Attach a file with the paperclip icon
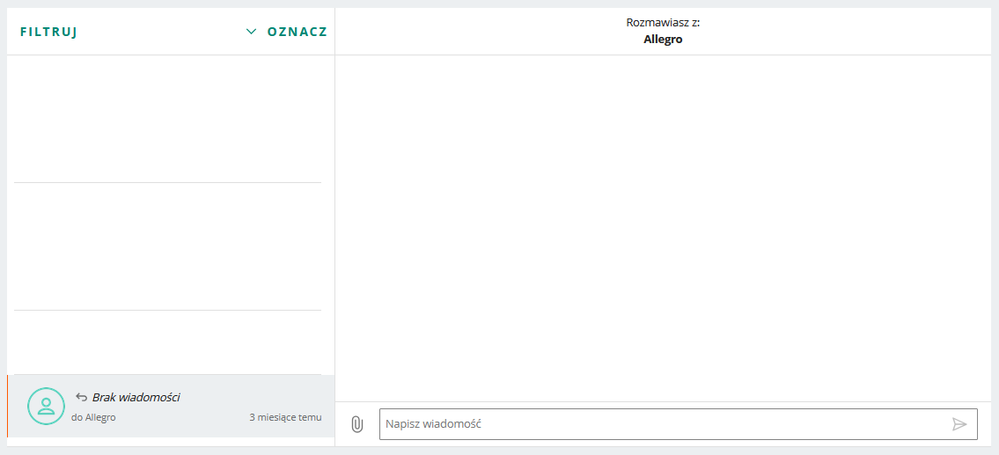The image size is (999, 455). 357,424
